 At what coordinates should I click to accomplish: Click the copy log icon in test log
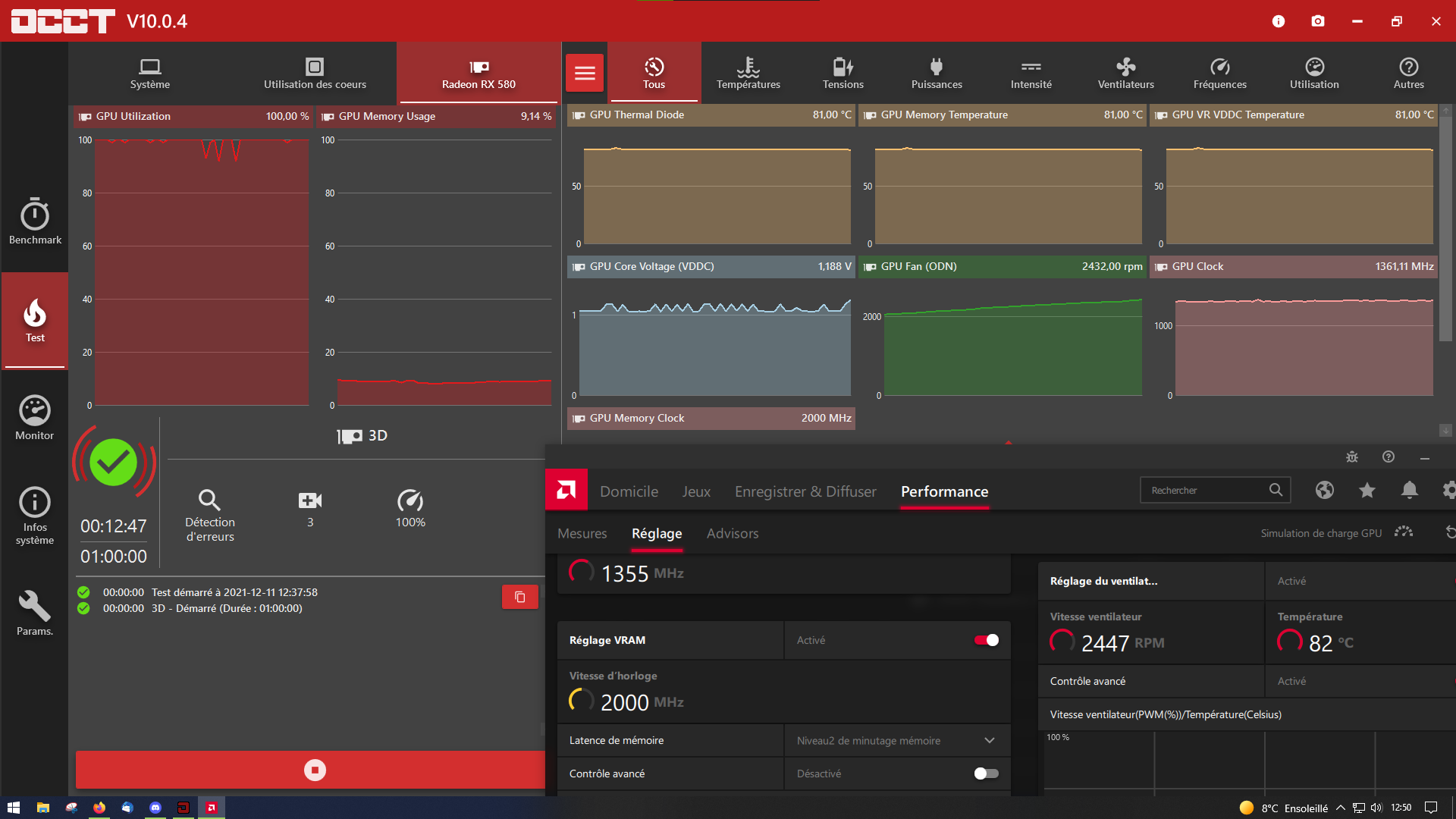click(x=520, y=597)
